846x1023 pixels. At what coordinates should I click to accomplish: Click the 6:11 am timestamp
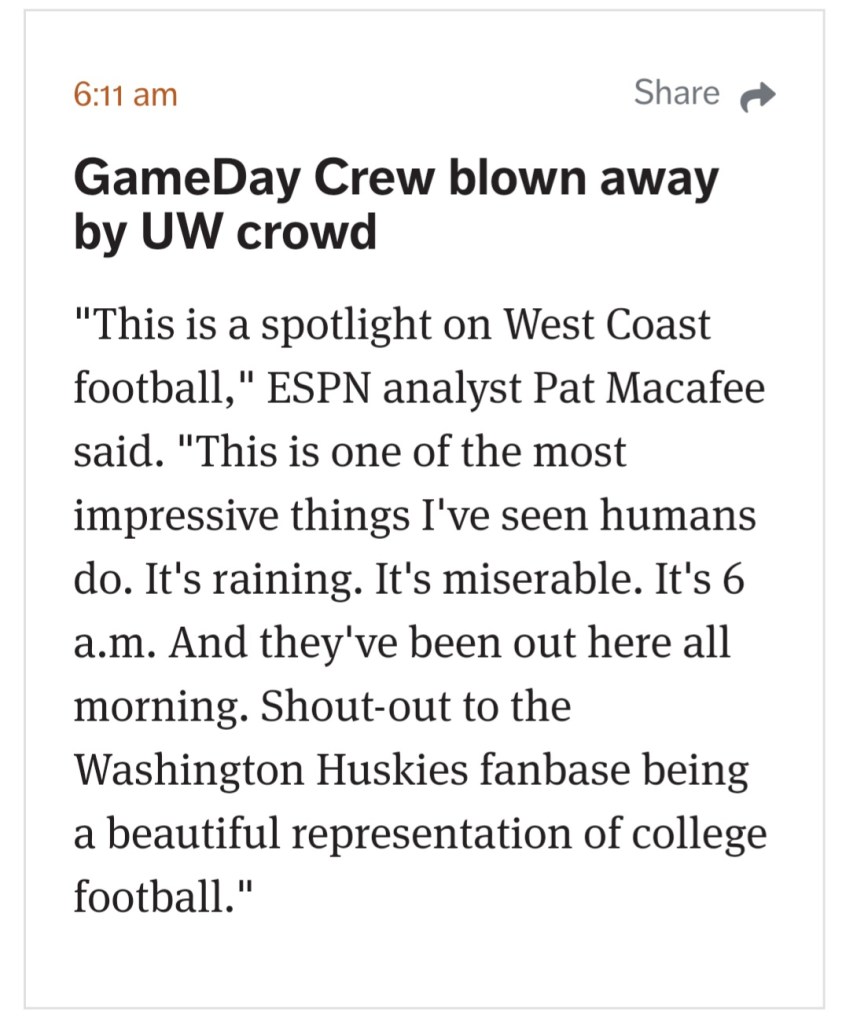pyautogui.click(x=125, y=95)
